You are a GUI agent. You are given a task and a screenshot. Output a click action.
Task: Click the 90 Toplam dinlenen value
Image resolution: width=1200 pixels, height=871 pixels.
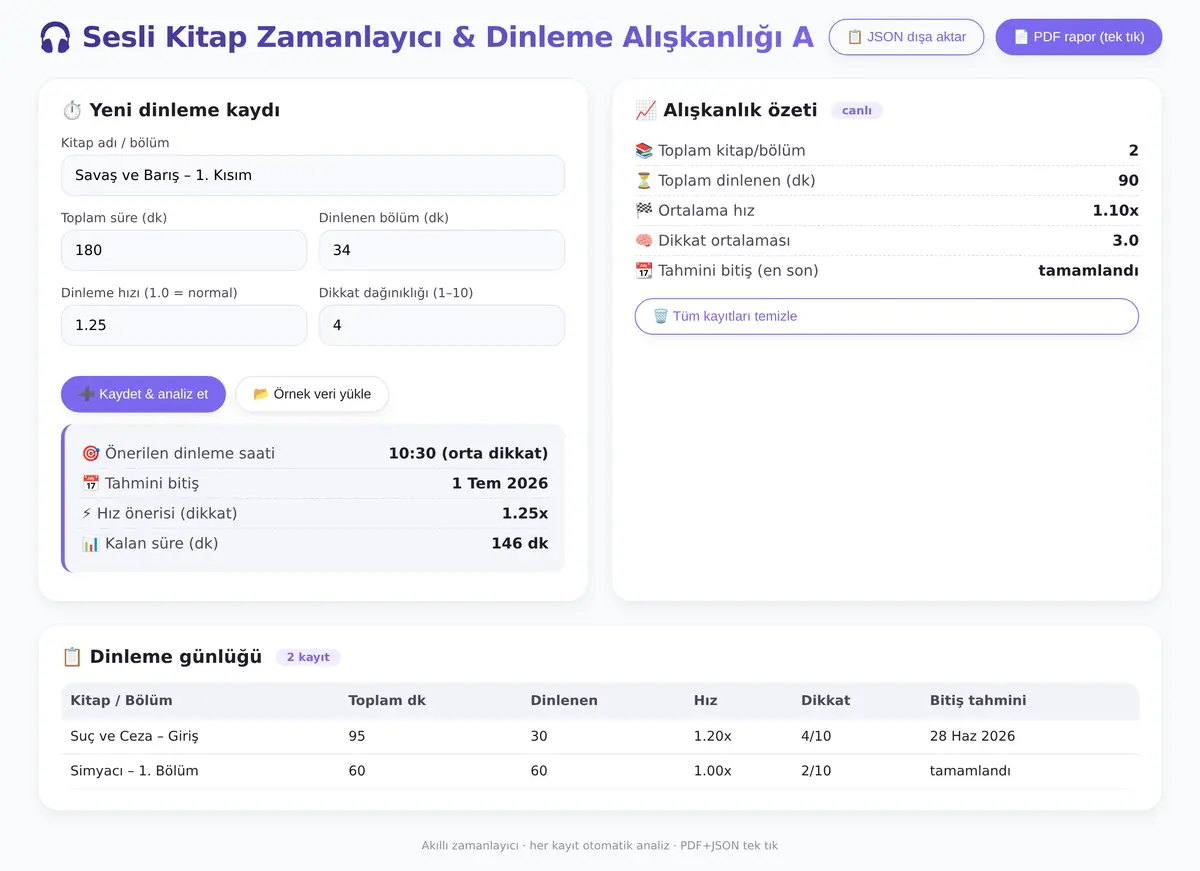(1129, 181)
